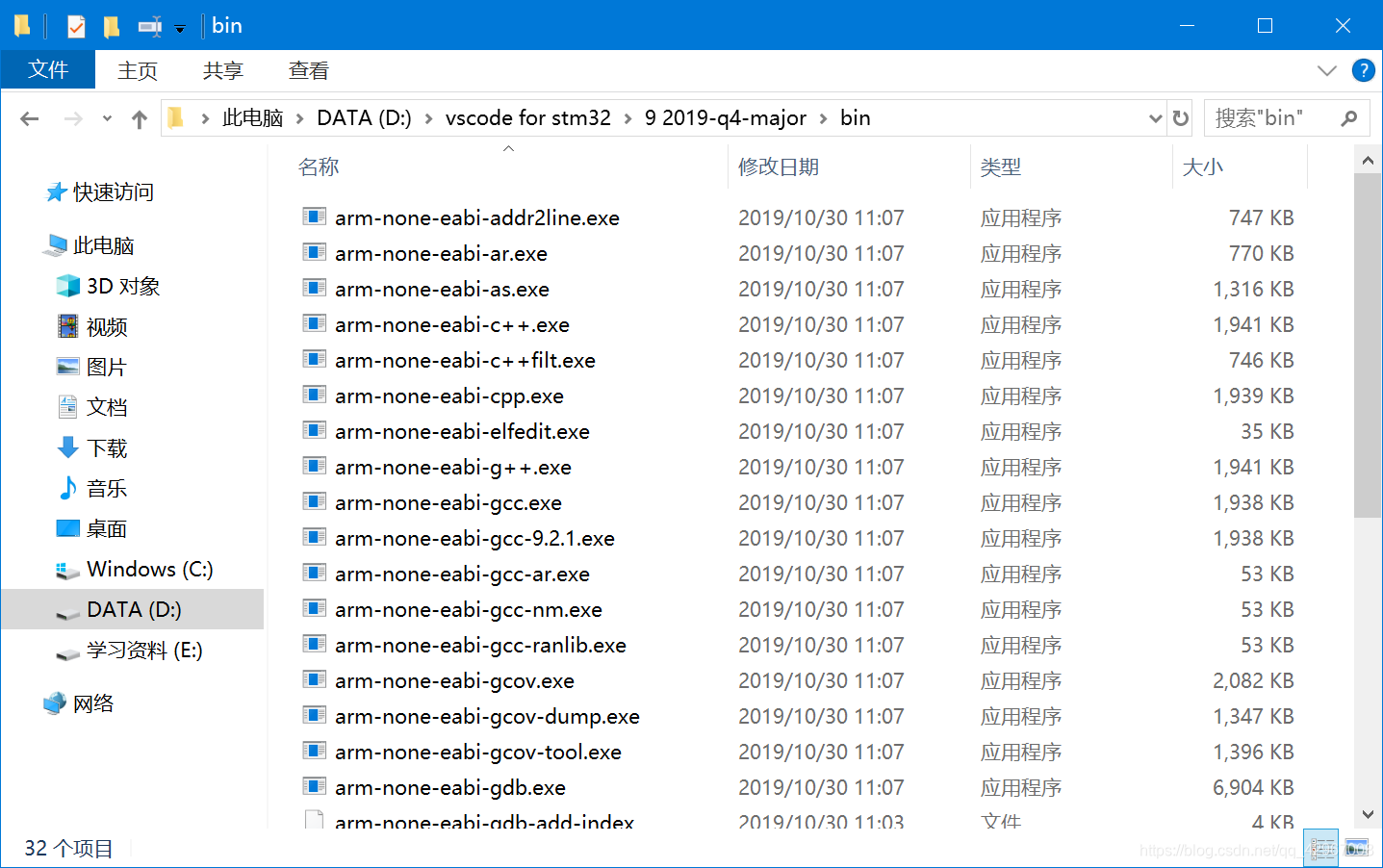This screenshot has width=1383, height=868.
Task: Switch to the 共享 ribbon tab
Action: [x=223, y=70]
